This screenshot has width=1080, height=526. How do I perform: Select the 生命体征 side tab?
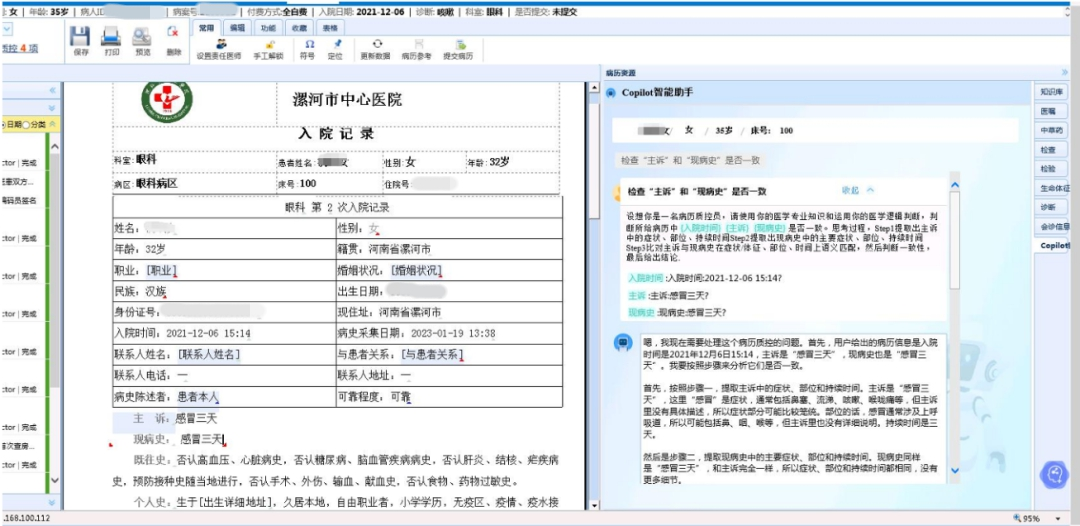(1054, 188)
